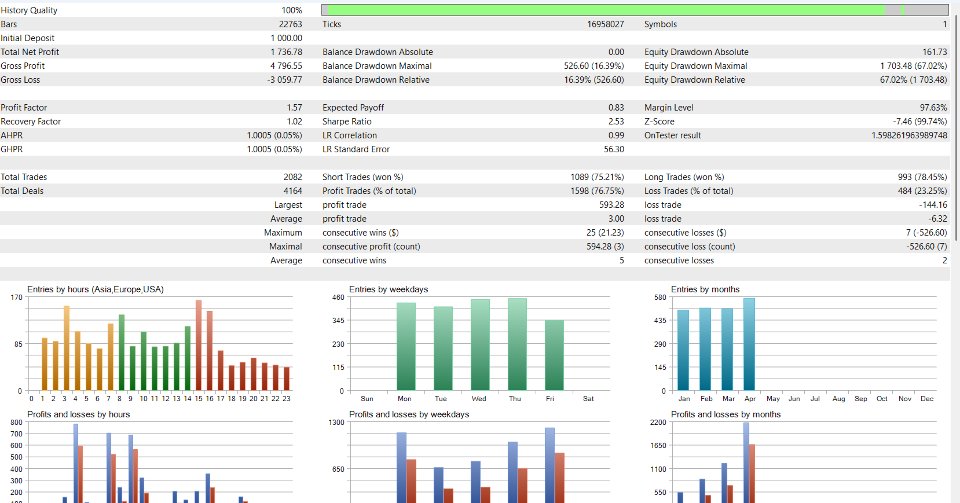
Task: Click Profit Trades value 1598 (76.75%)
Action: coord(597,191)
